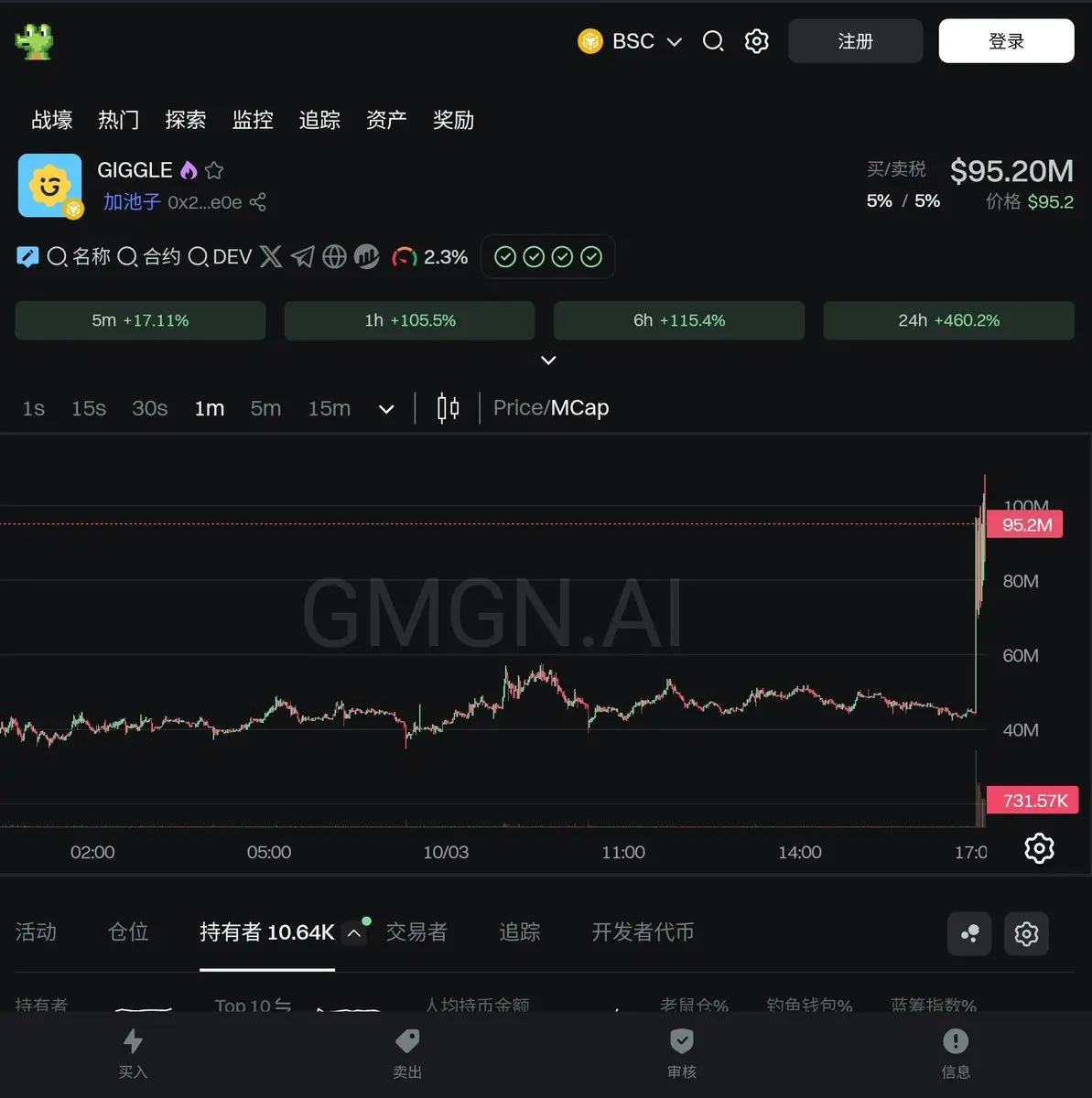The image size is (1092, 1098).
Task: Open the 活动 tab
Action: pyautogui.click(x=36, y=931)
